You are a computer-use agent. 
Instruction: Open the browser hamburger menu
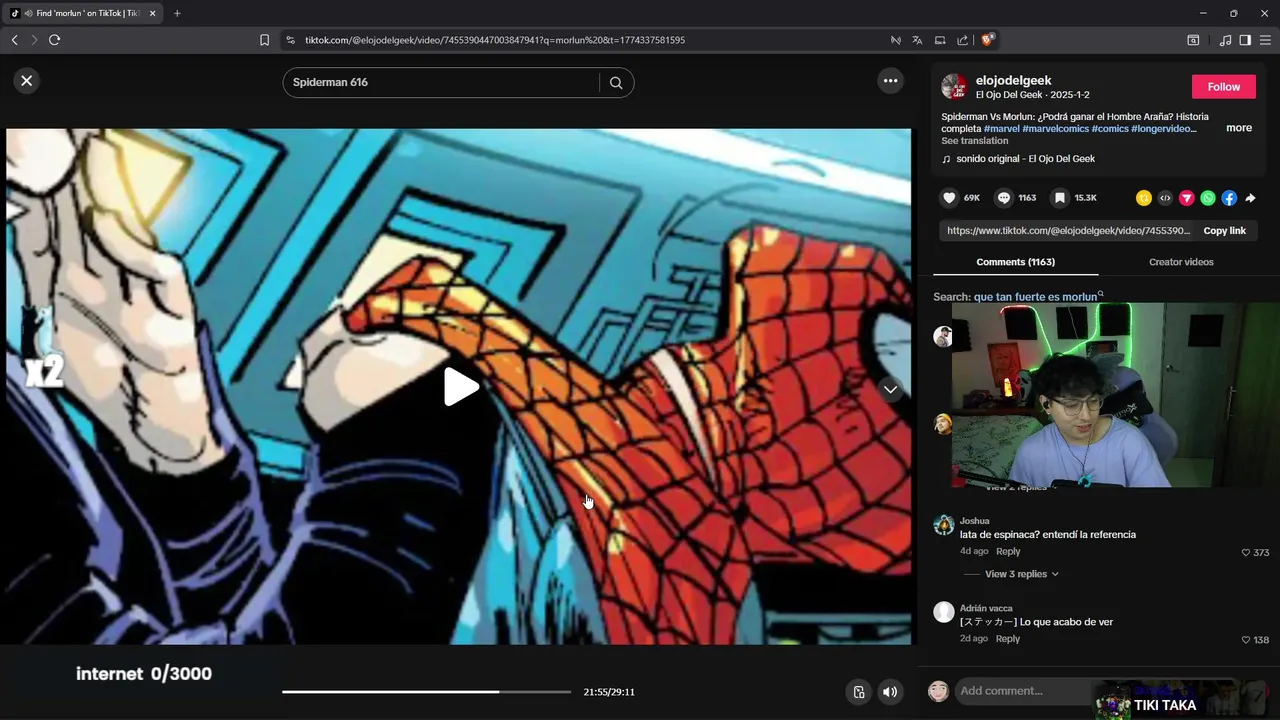point(1265,40)
